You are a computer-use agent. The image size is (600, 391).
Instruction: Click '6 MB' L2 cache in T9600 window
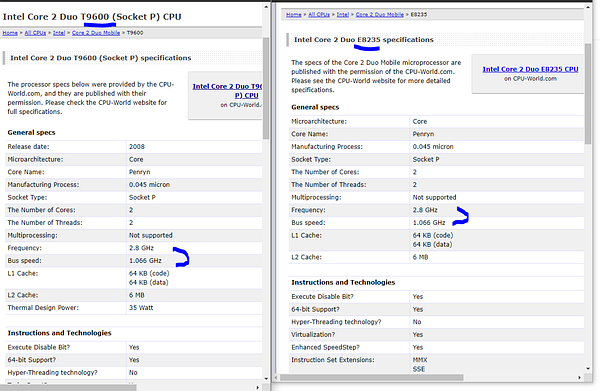[137, 295]
